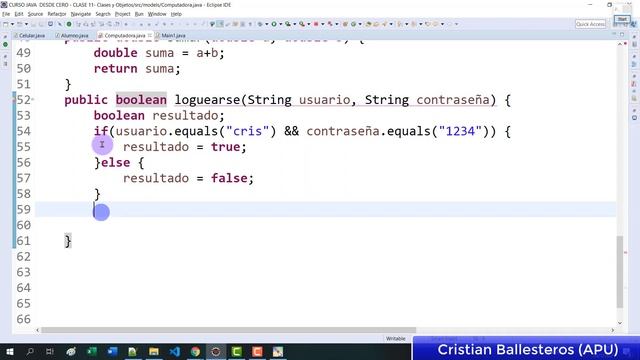640x360 pixels.
Task: Switch to the Celular.java tab
Action: (29, 36)
